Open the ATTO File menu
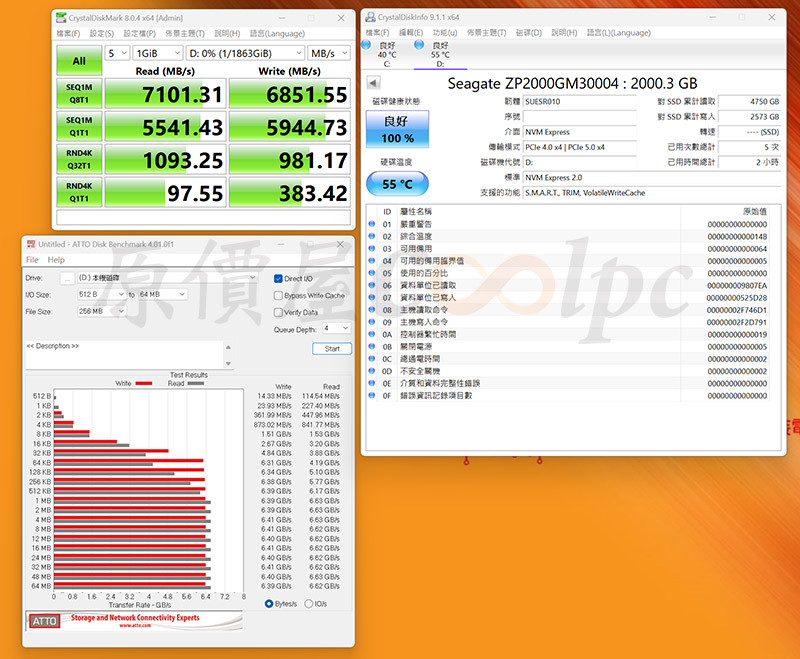Viewport: 800px width, 659px height. (32, 260)
